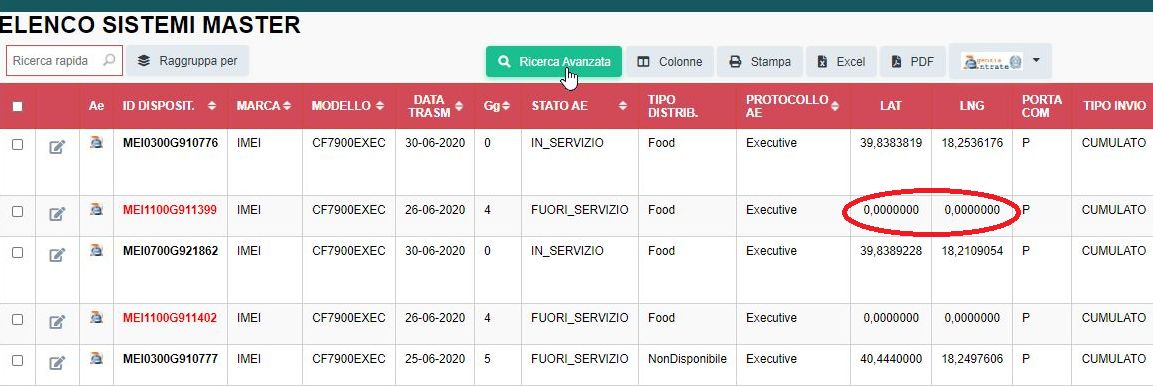Click Ae icon in MEI0300G910777 row

[x=96, y=359]
